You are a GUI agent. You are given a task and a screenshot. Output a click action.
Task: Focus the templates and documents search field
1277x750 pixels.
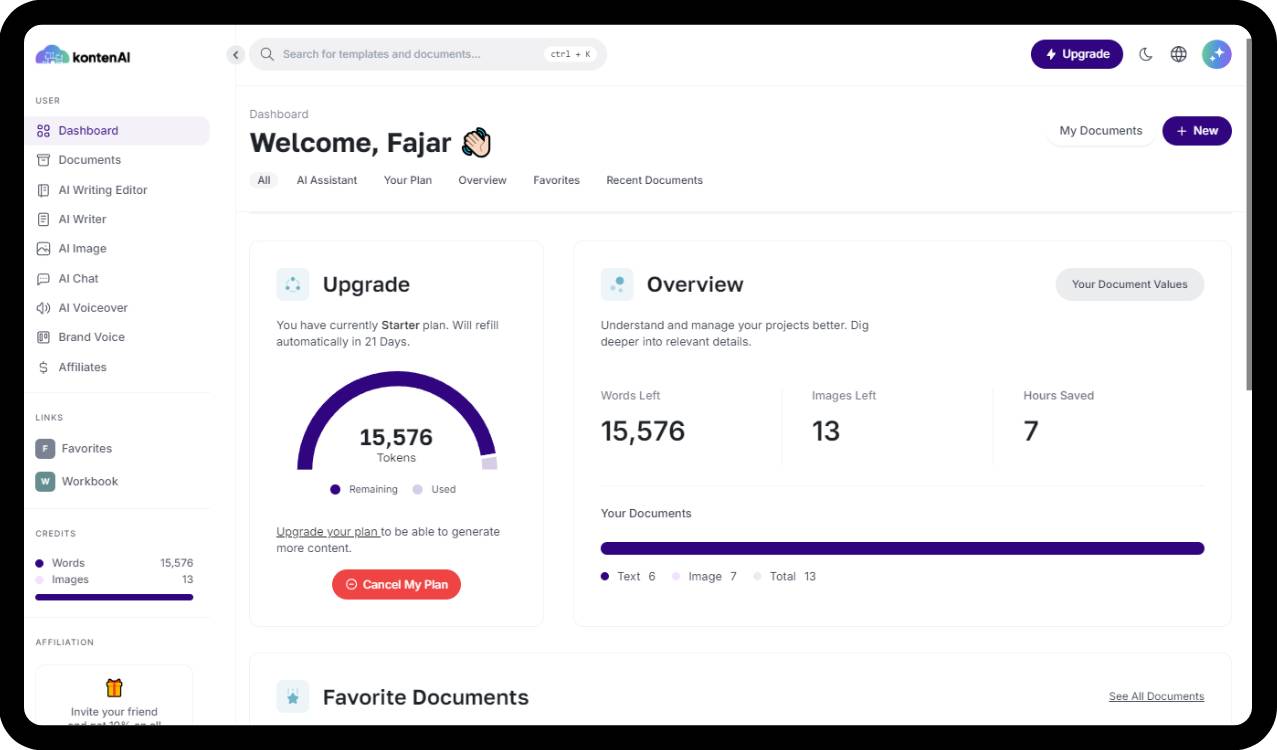[427, 54]
